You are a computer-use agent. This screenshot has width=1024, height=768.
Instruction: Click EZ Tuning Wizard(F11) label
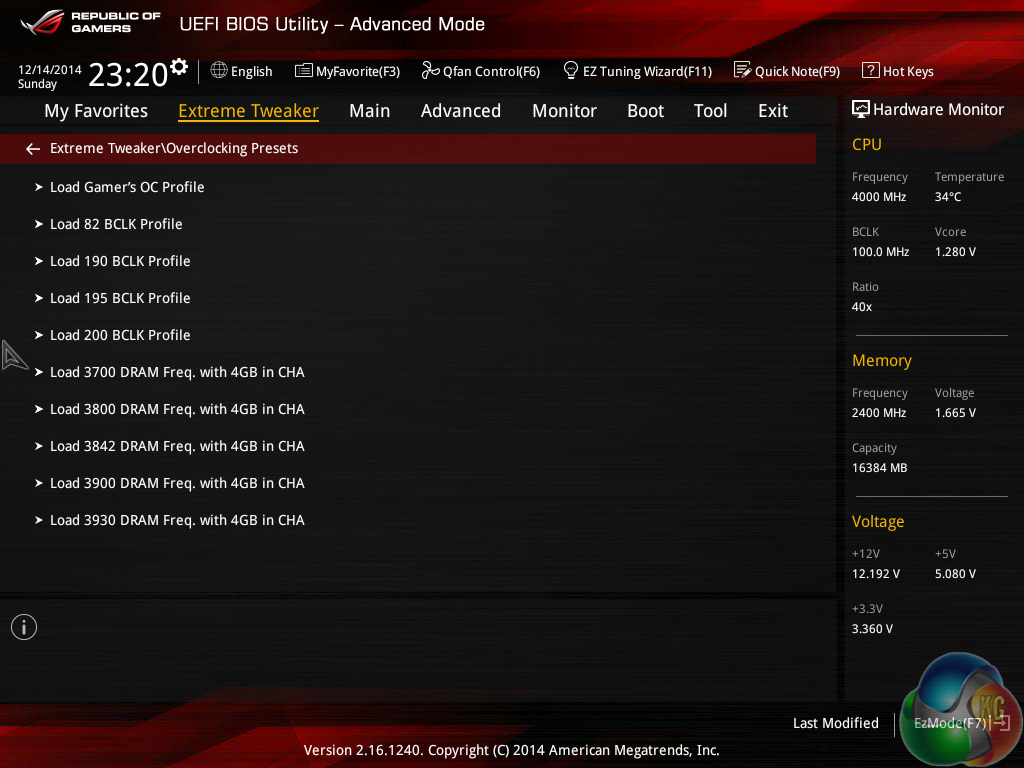(x=647, y=71)
